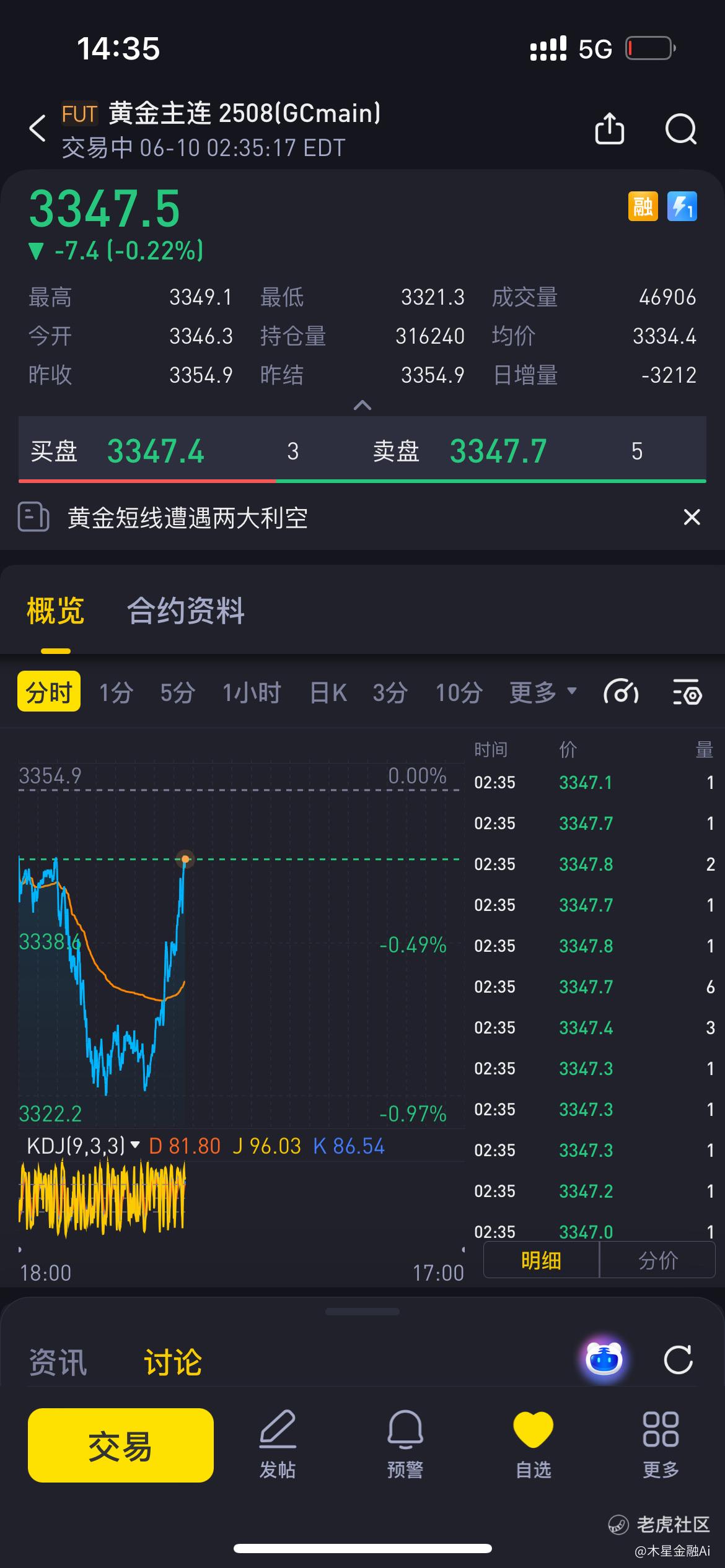Viewport: 725px width, 1568px height.
Task: Open the news icon beside the gold headline
Action: (33, 517)
